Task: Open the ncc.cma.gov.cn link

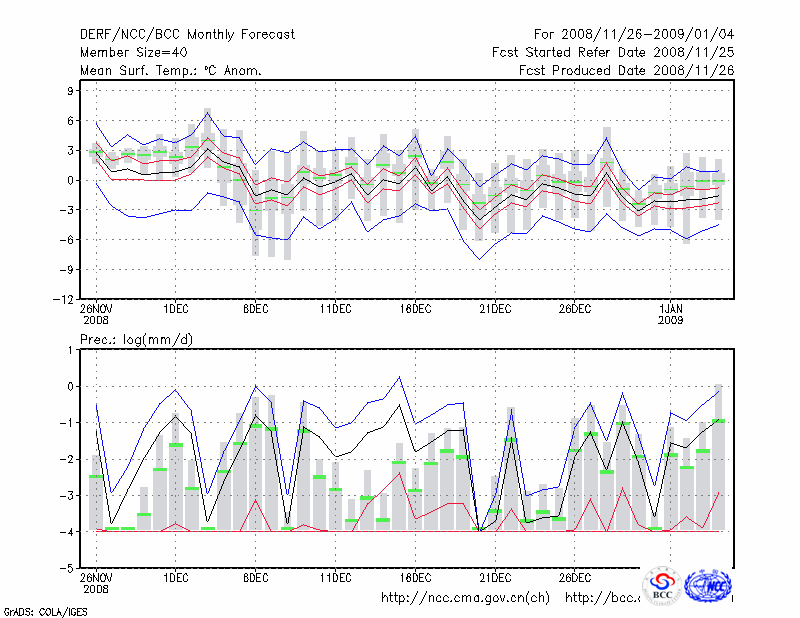Action: click(466, 598)
